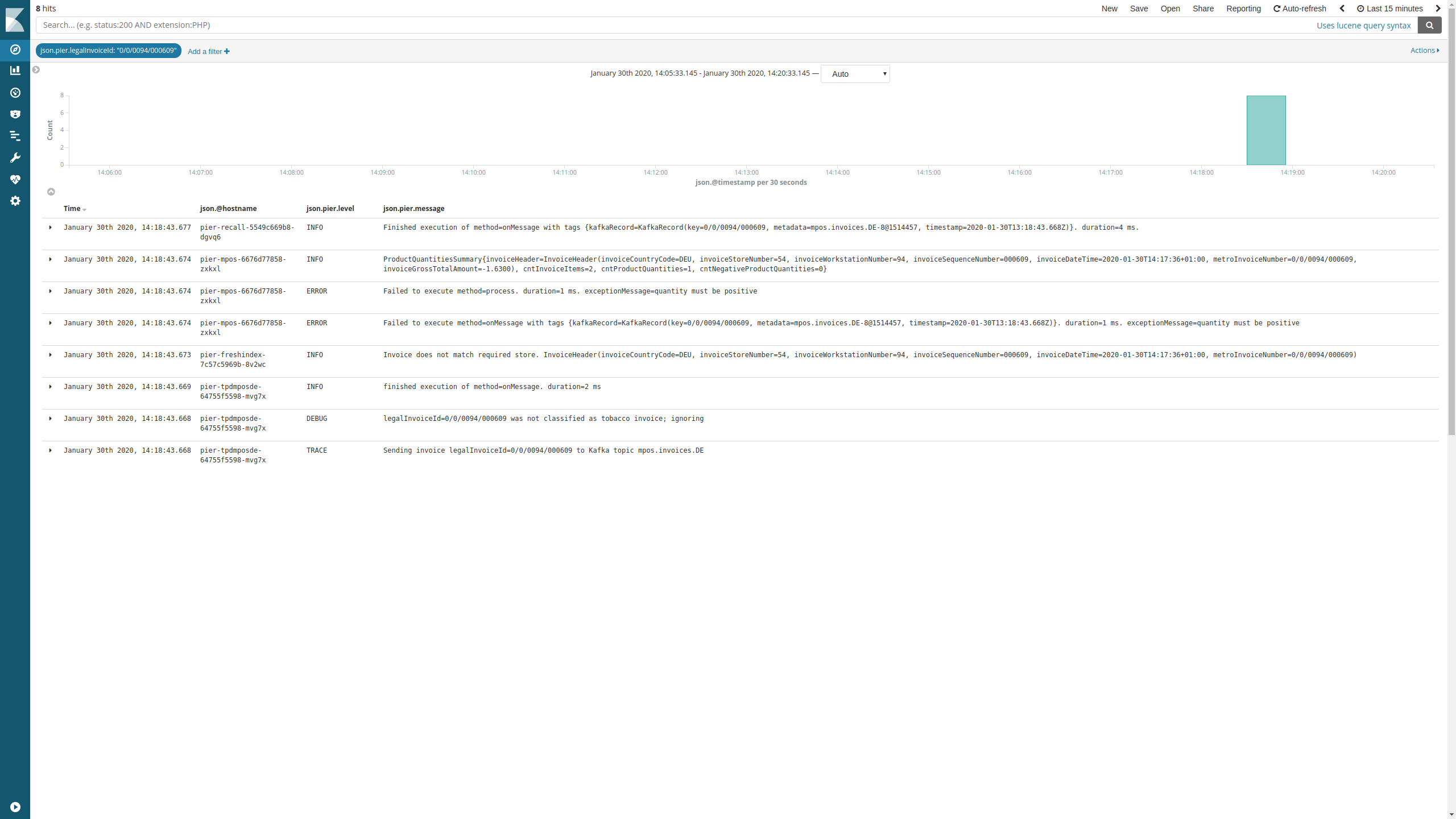Open the Share menu
The height and width of the screenshot is (819, 1456).
click(1203, 9)
